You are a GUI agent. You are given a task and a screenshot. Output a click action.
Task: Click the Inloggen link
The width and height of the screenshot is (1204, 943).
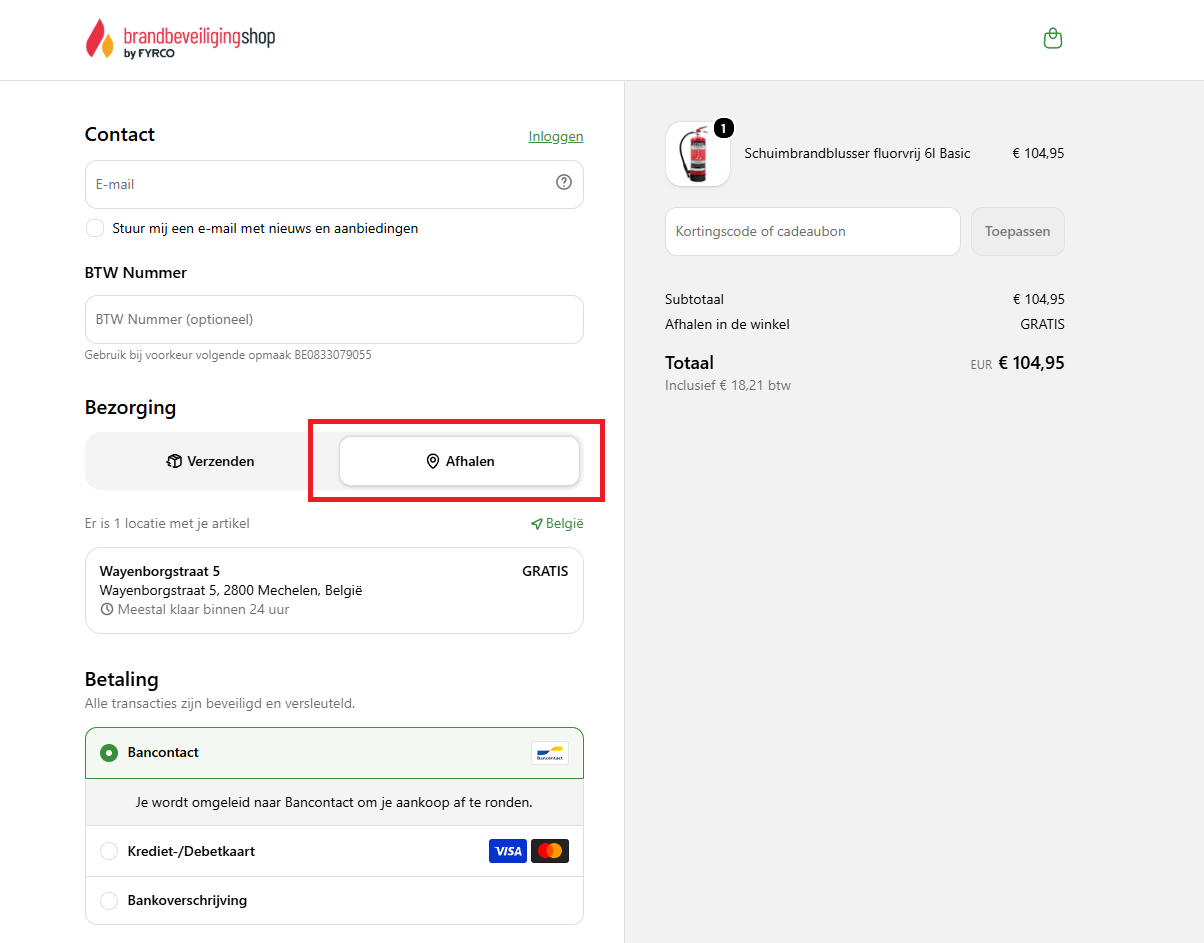pos(556,136)
